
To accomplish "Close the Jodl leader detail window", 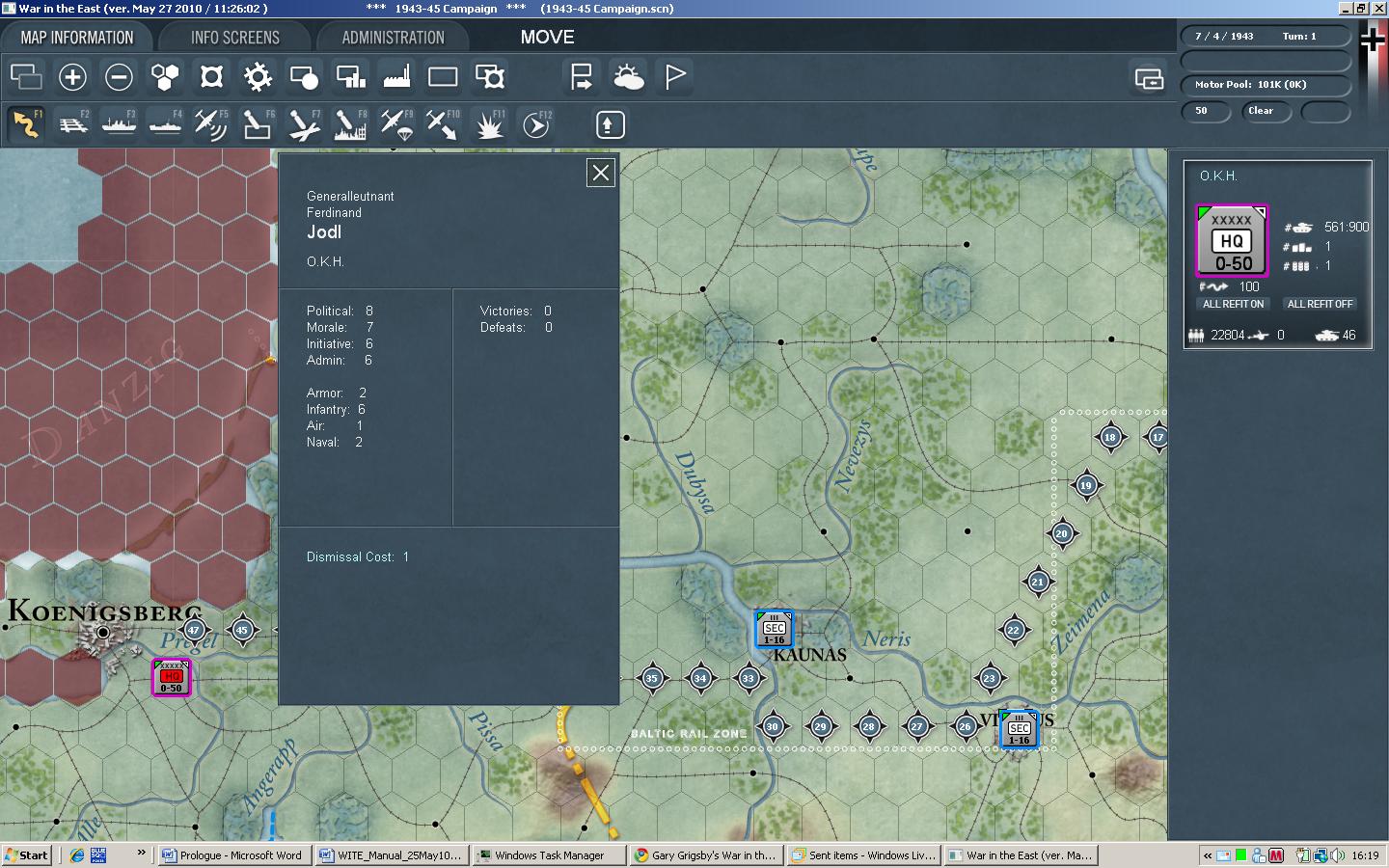I will click(601, 173).
